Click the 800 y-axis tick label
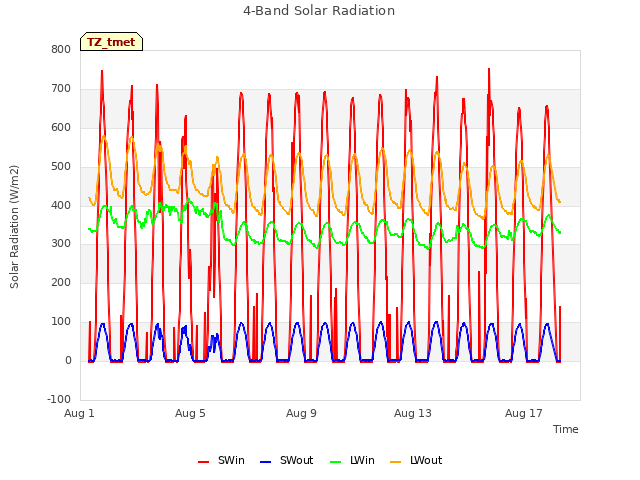Viewport: 640px width, 480px height. (x=61, y=49)
